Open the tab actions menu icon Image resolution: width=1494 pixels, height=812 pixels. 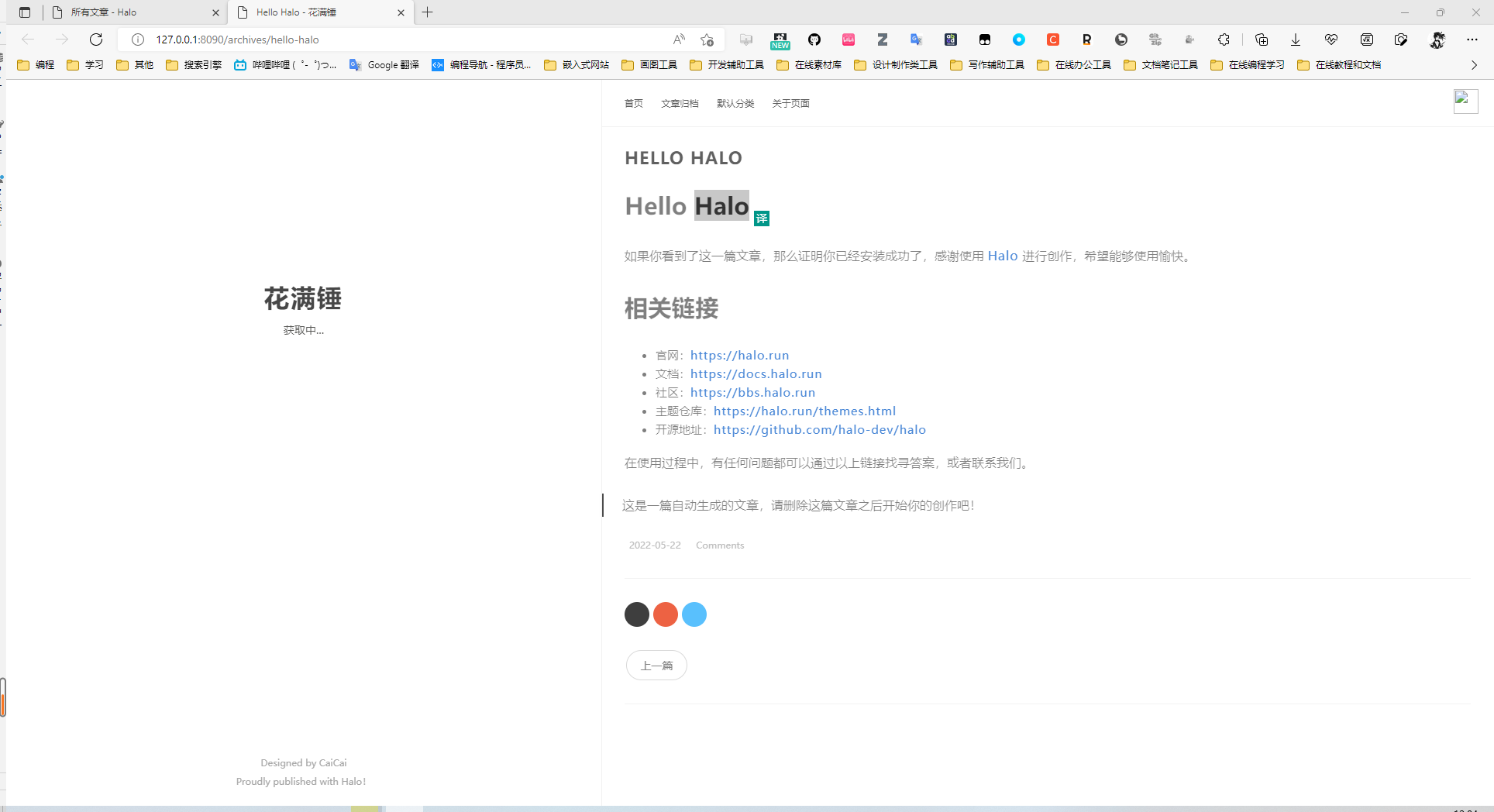click(25, 12)
